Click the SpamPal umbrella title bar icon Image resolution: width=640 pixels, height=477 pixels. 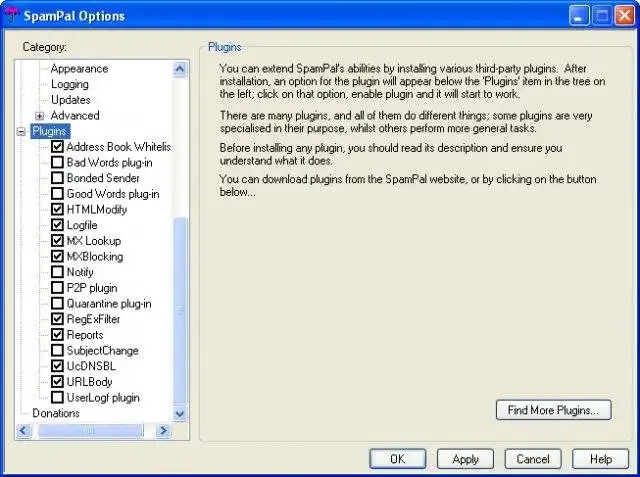point(11,15)
